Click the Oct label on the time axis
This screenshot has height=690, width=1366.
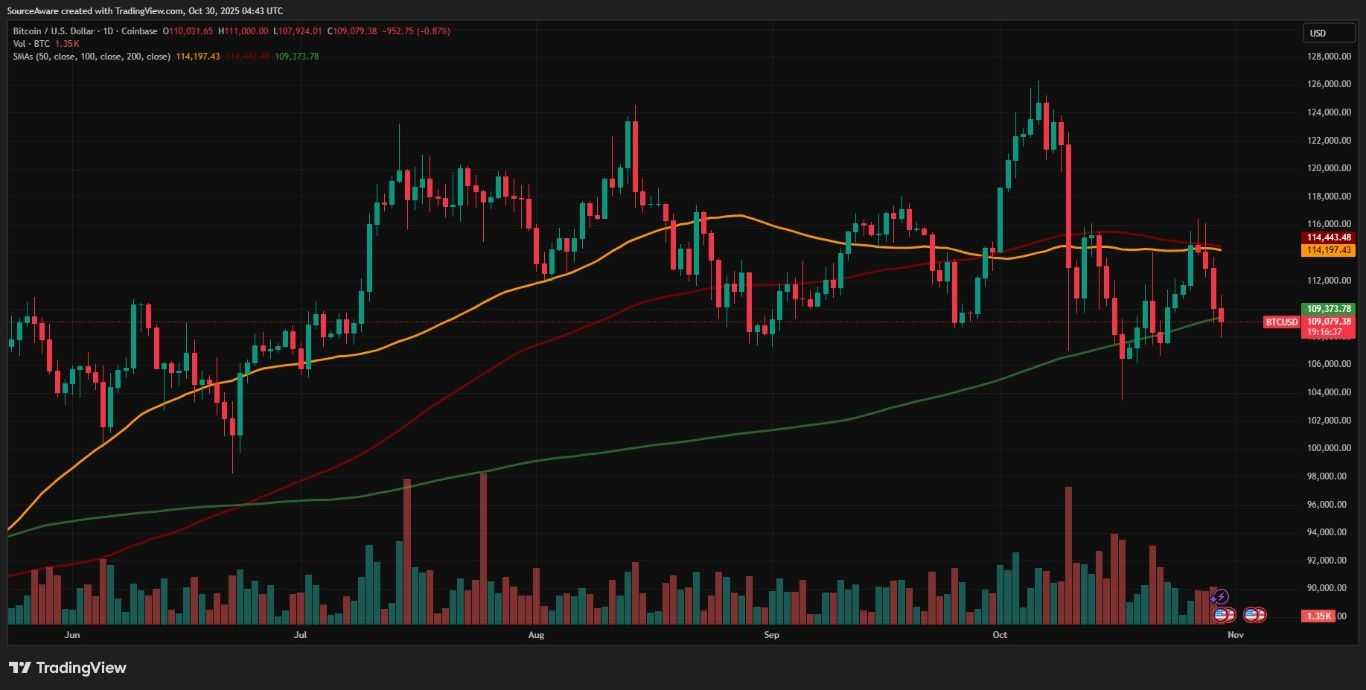click(1000, 634)
